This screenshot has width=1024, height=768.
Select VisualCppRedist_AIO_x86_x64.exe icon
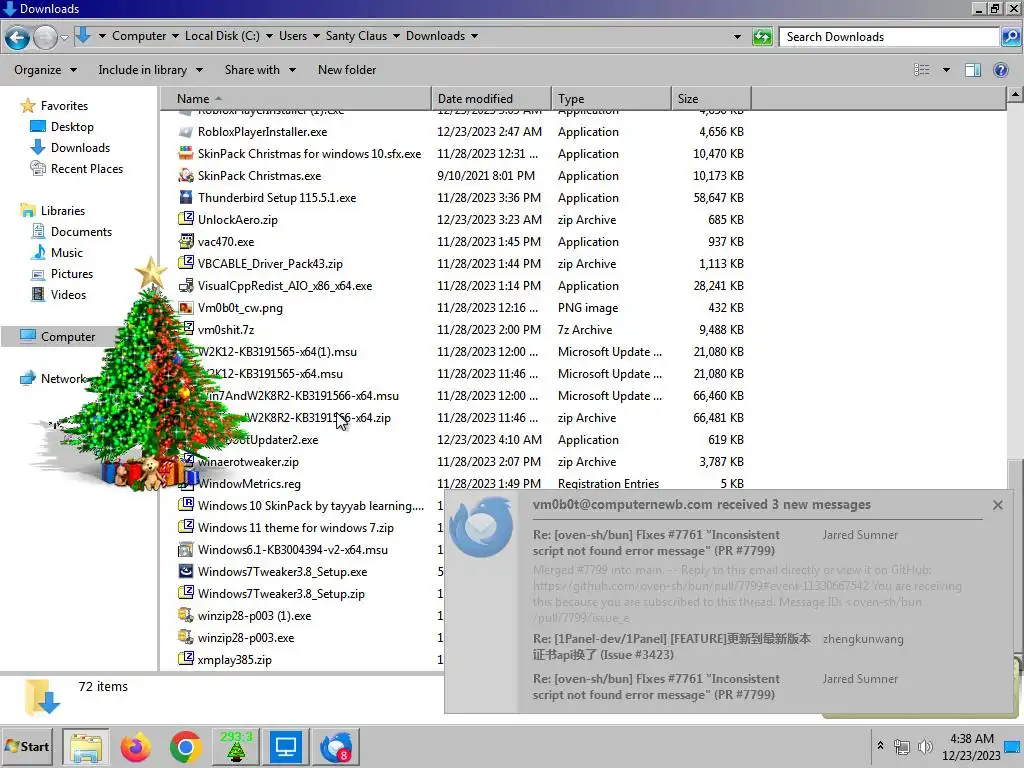point(186,286)
